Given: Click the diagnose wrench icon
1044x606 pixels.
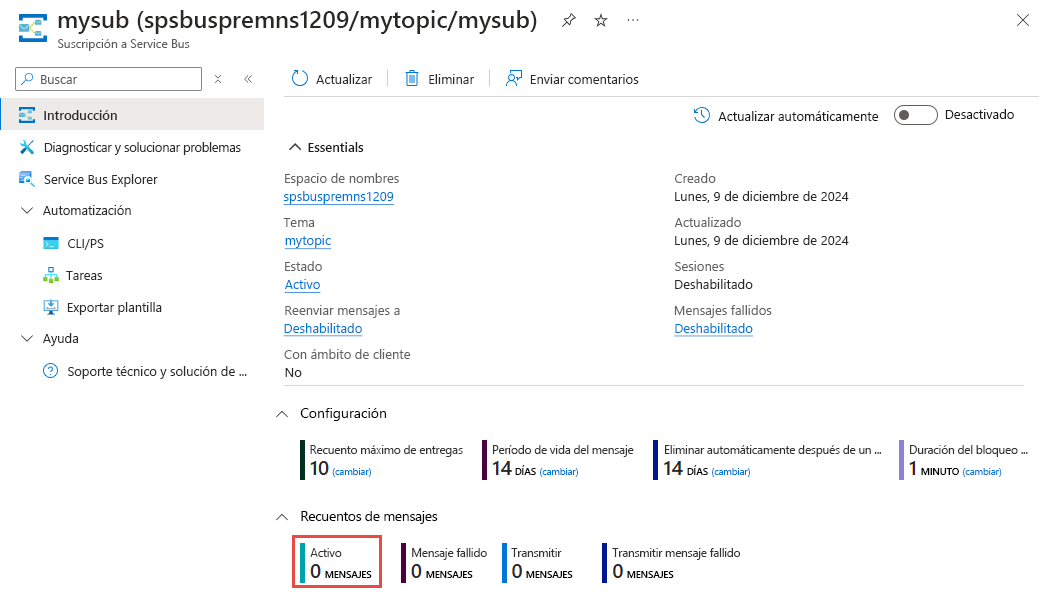Looking at the screenshot, I should 27,147.
